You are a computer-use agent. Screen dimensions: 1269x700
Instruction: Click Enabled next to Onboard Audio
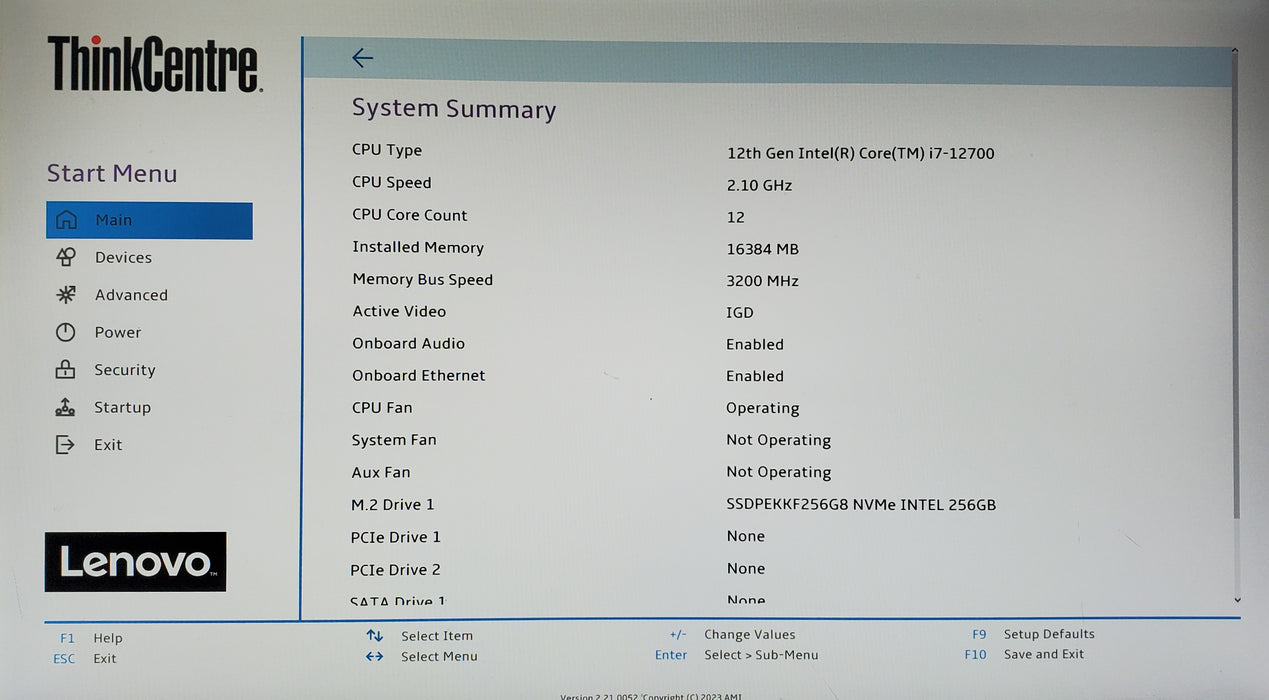pyautogui.click(x=755, y=345)
